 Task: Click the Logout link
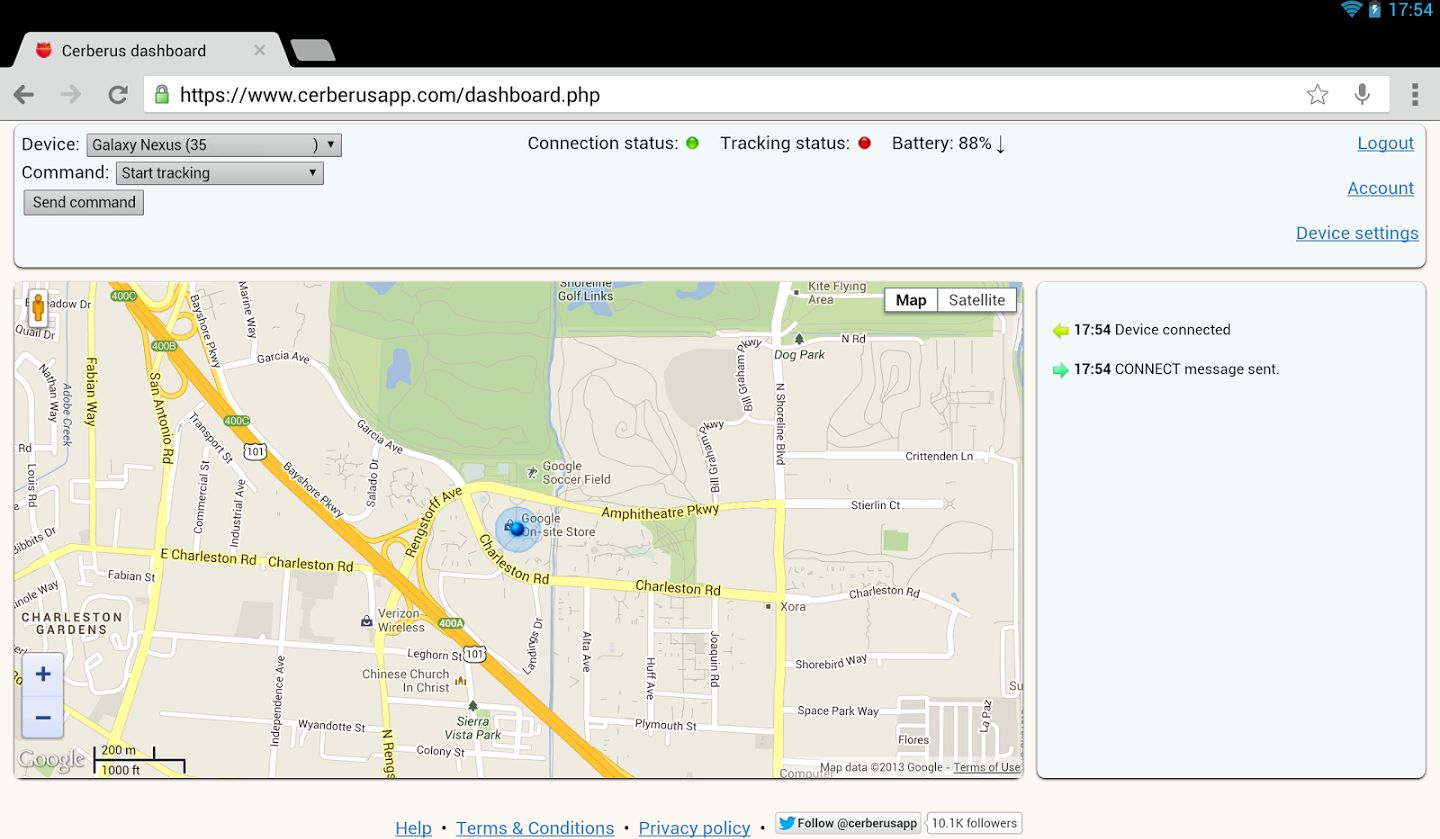(1385, 143)
